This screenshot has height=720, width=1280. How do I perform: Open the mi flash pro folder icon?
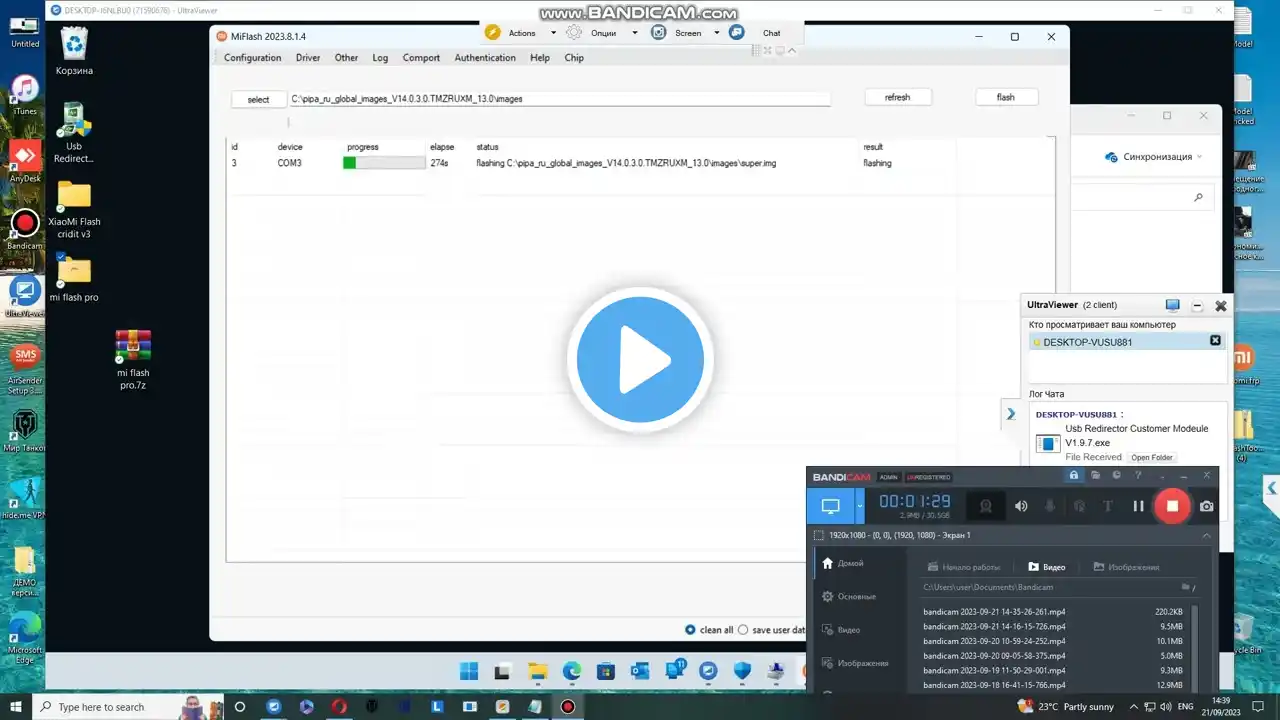point(74,278)
